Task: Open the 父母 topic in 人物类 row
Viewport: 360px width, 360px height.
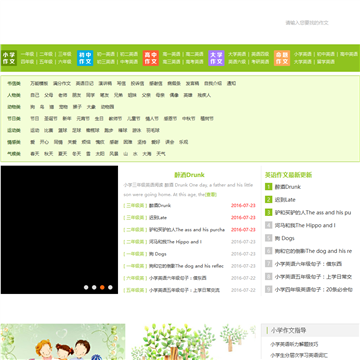Action: pos(49,95)
